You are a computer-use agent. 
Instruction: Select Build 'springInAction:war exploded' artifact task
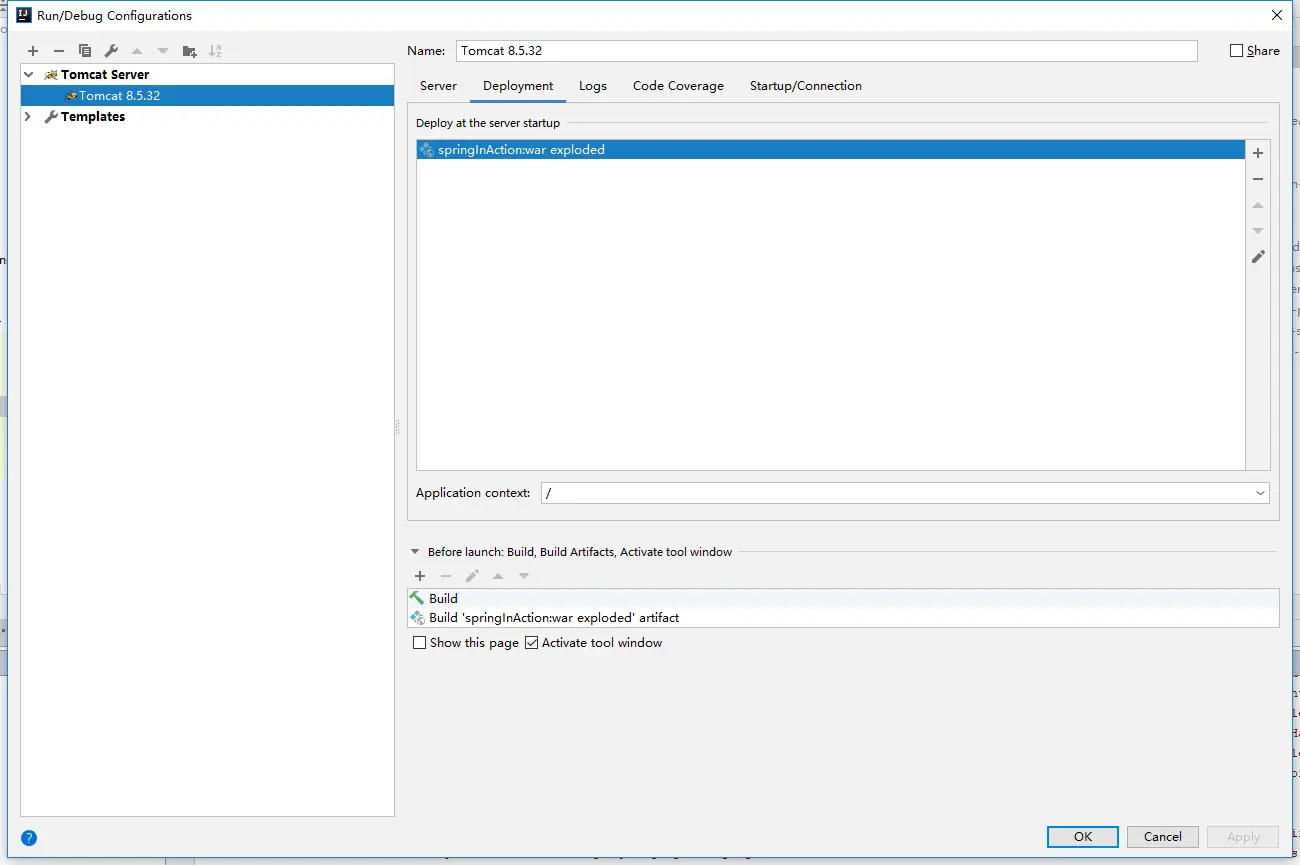(844, 618)
